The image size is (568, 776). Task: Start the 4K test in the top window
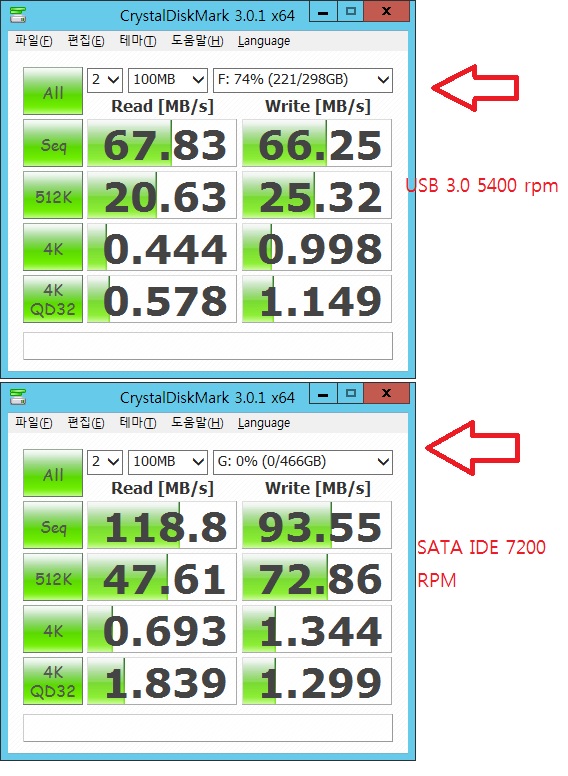click(x=53, y=247)
